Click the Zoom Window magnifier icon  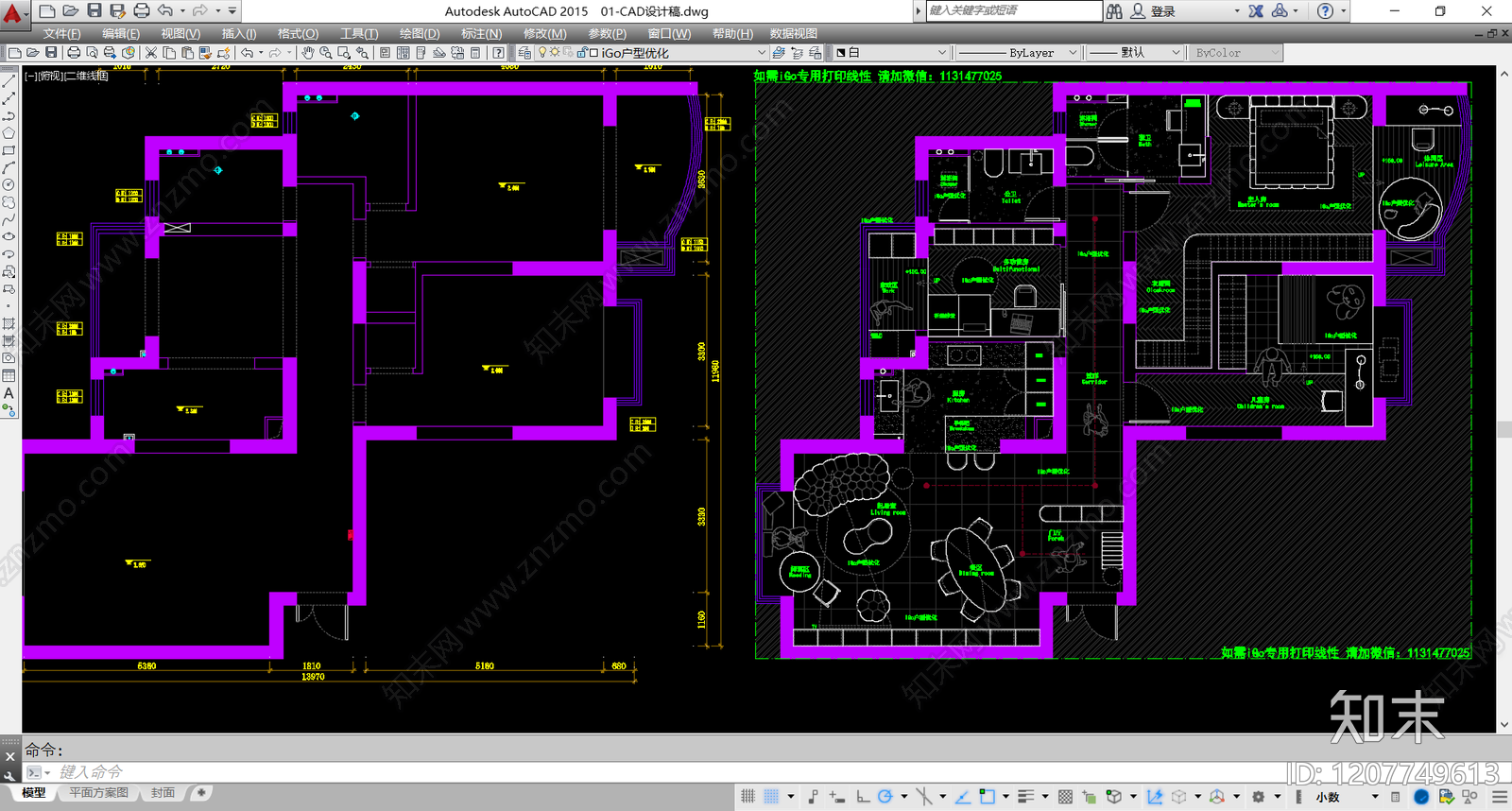(344, 53)
